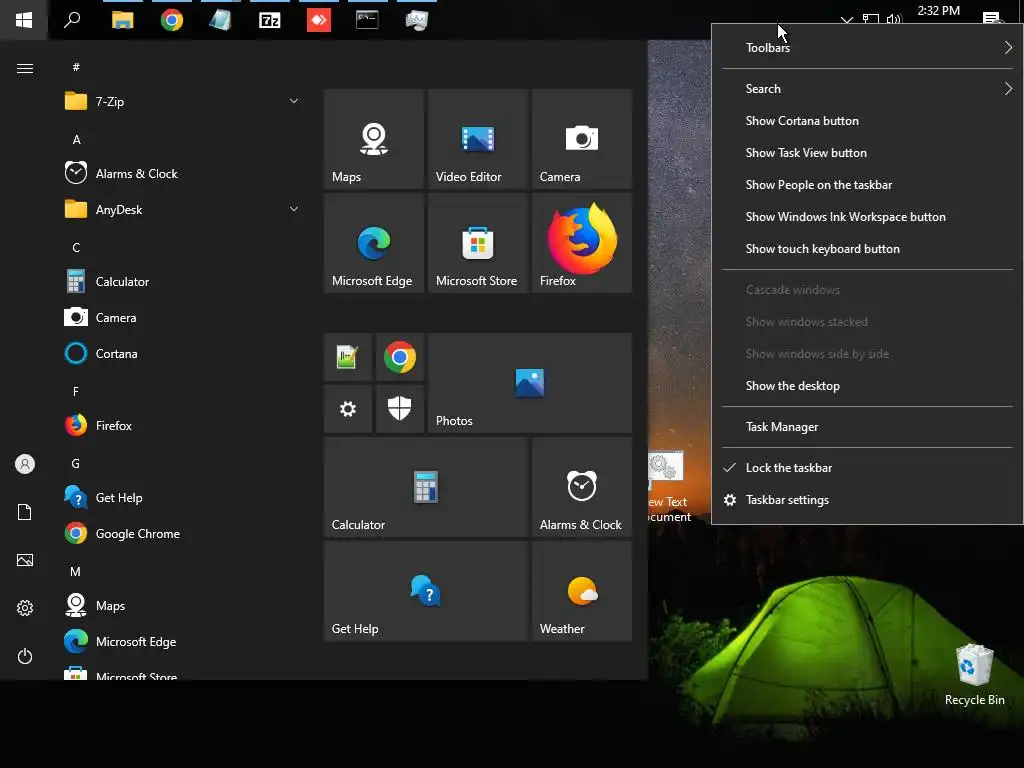Open the small Notepad++ tile

tap(347, 357)
